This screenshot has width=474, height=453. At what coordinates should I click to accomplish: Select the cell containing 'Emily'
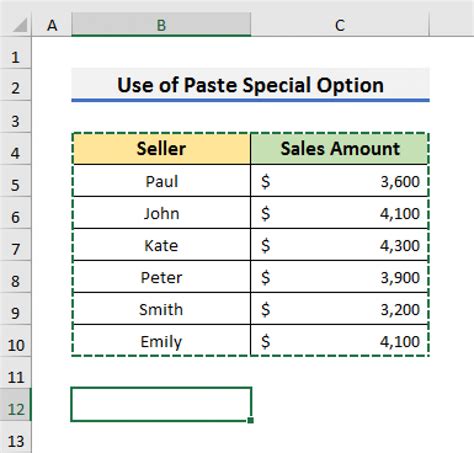click(x=161, y=341)
